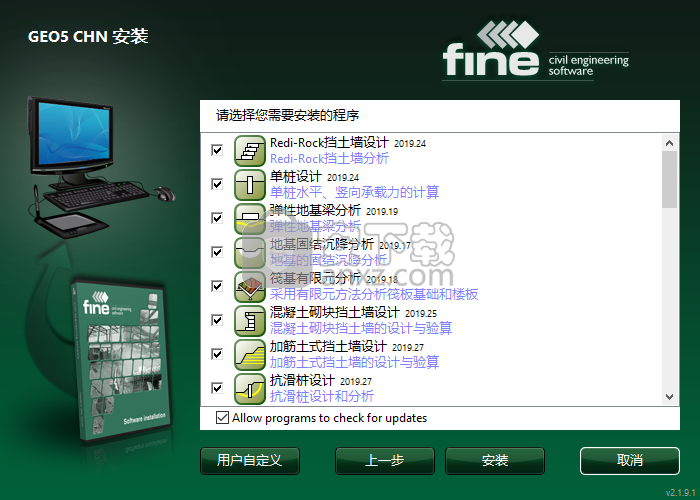Click the 加筋土式挡土墙设计 2019.27 title
This screenshot has height=500, width=700.
pos(347,346)
